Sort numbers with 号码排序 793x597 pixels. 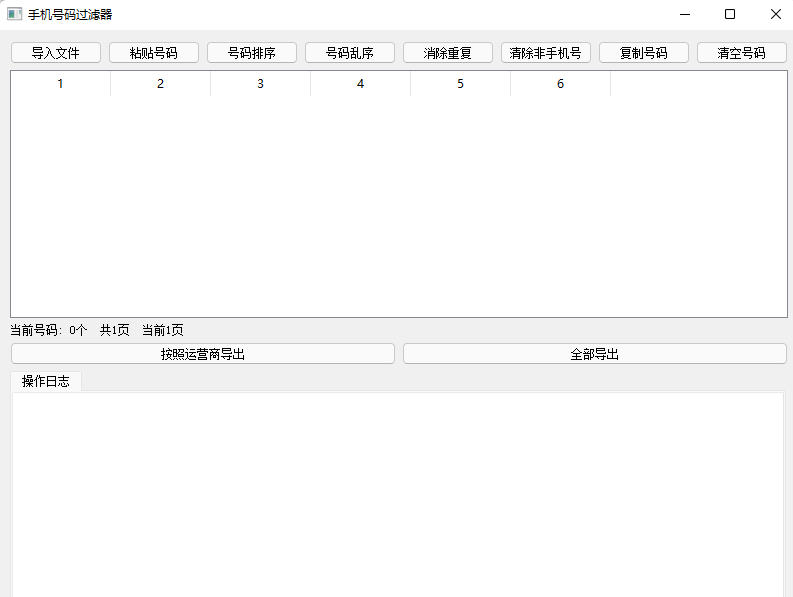(252, 53)
